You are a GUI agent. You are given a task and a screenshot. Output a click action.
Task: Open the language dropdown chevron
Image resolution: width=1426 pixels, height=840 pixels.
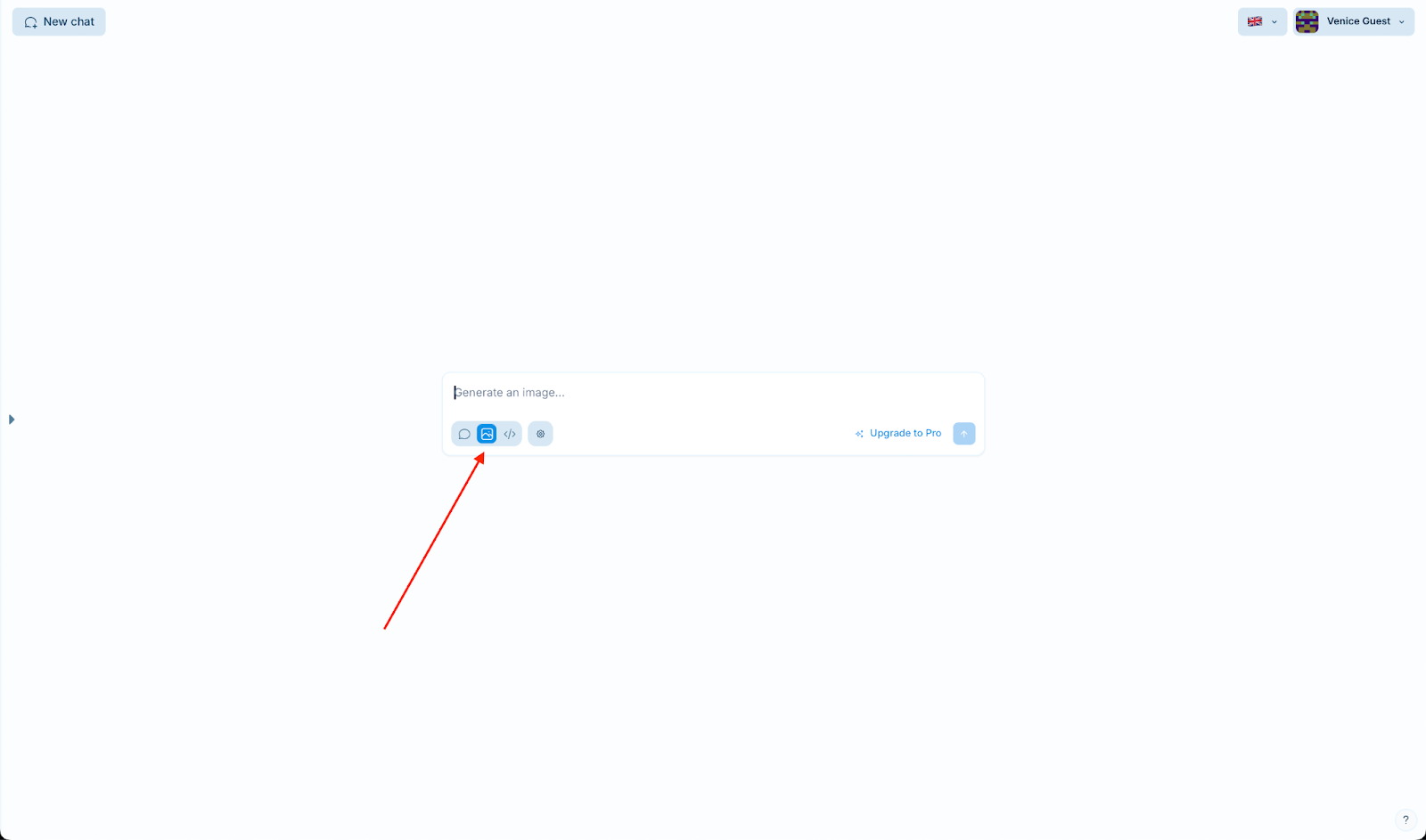[1274, 22]
